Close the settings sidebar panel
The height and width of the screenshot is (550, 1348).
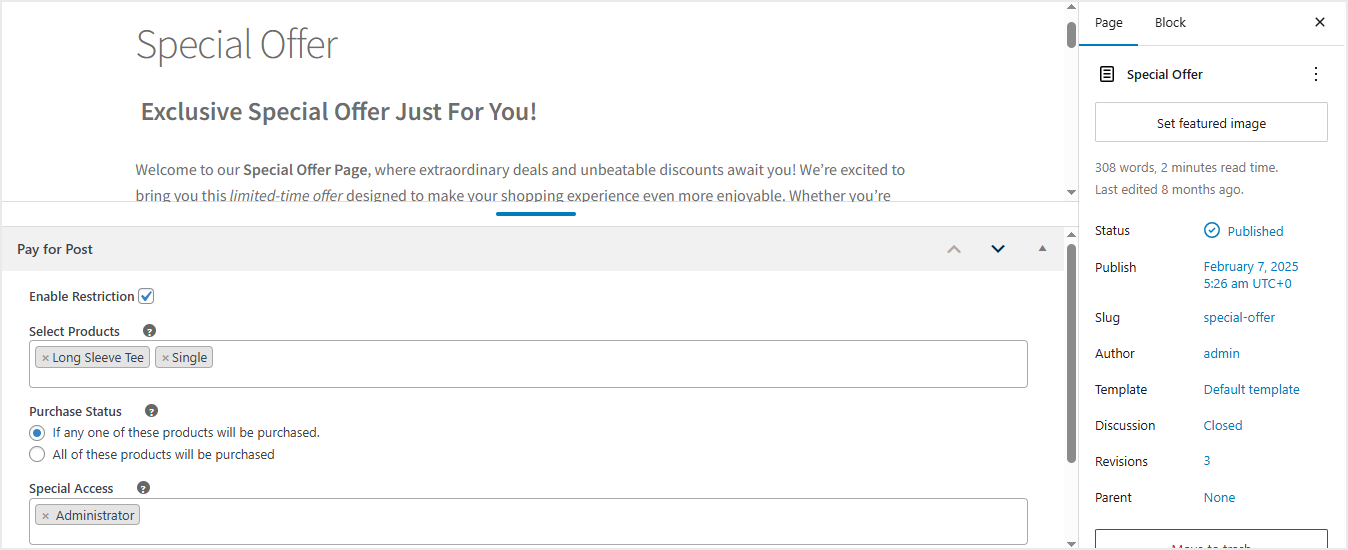1320,22
